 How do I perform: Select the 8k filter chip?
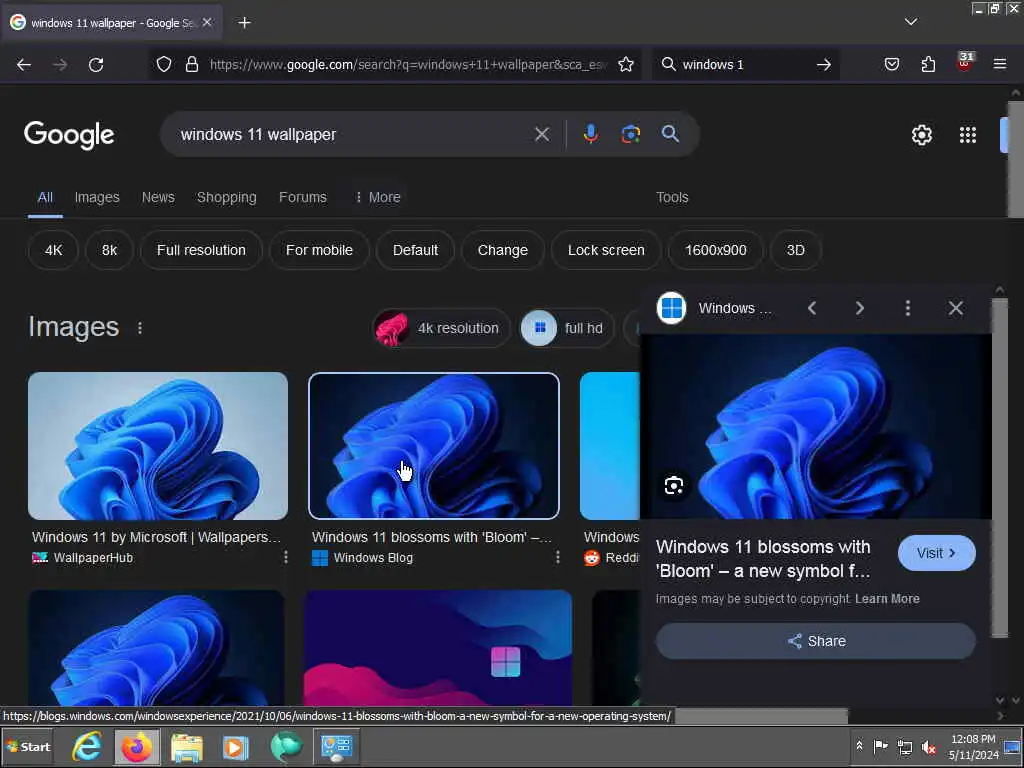tap(110, 250)
